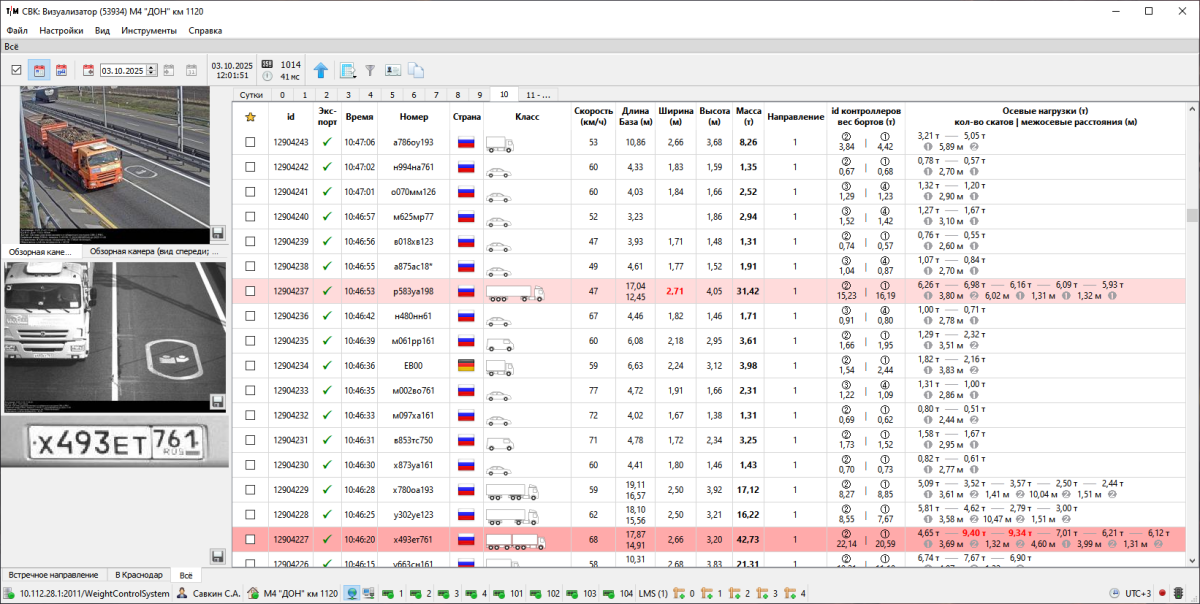Click the ID card toolbar icon
The width and height of the screenshot is (1200, 604).
click(x=393, y=70)
